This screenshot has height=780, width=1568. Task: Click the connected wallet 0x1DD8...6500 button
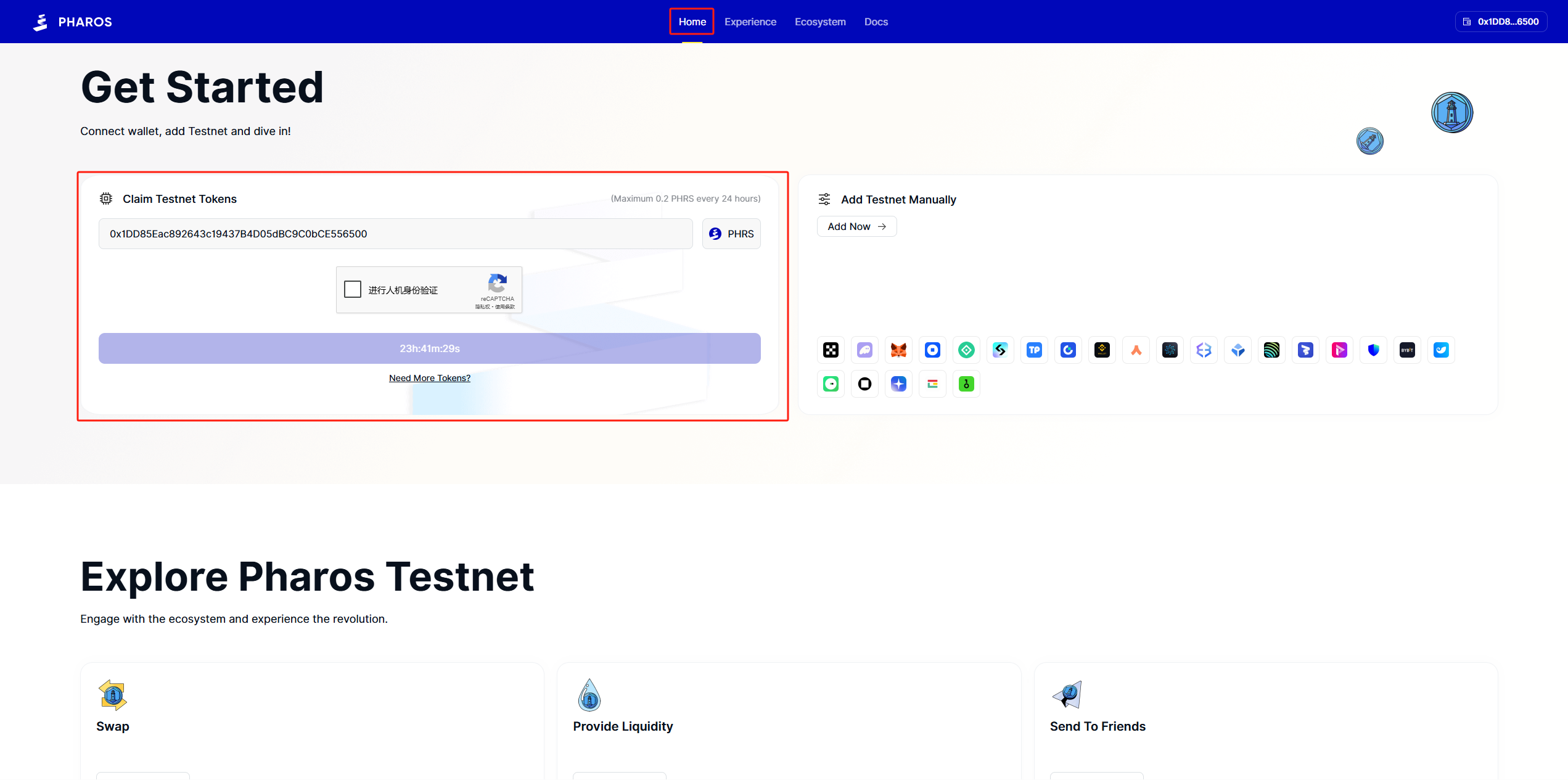coord(1501,22)
